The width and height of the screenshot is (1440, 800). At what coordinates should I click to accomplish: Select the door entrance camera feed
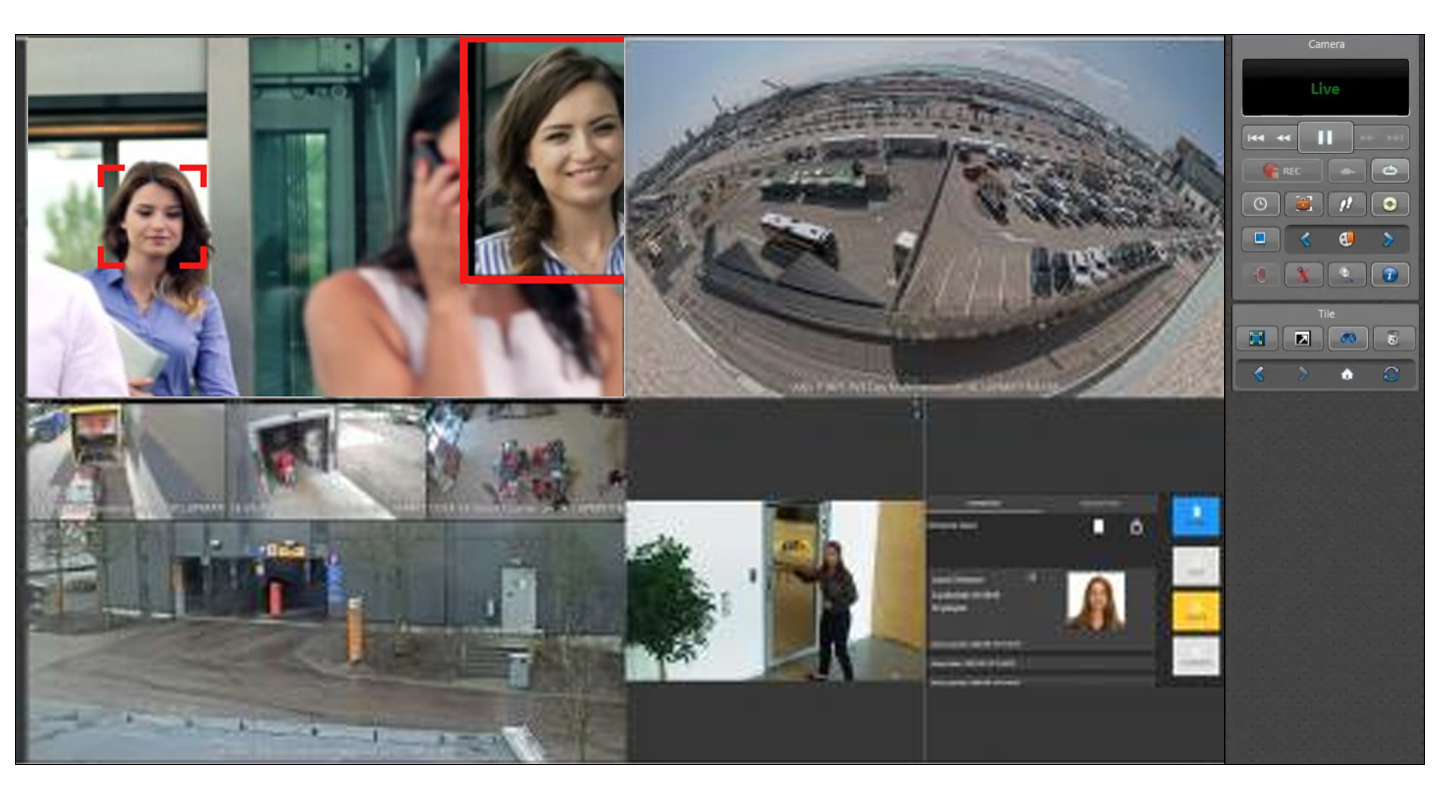(775, 591)
